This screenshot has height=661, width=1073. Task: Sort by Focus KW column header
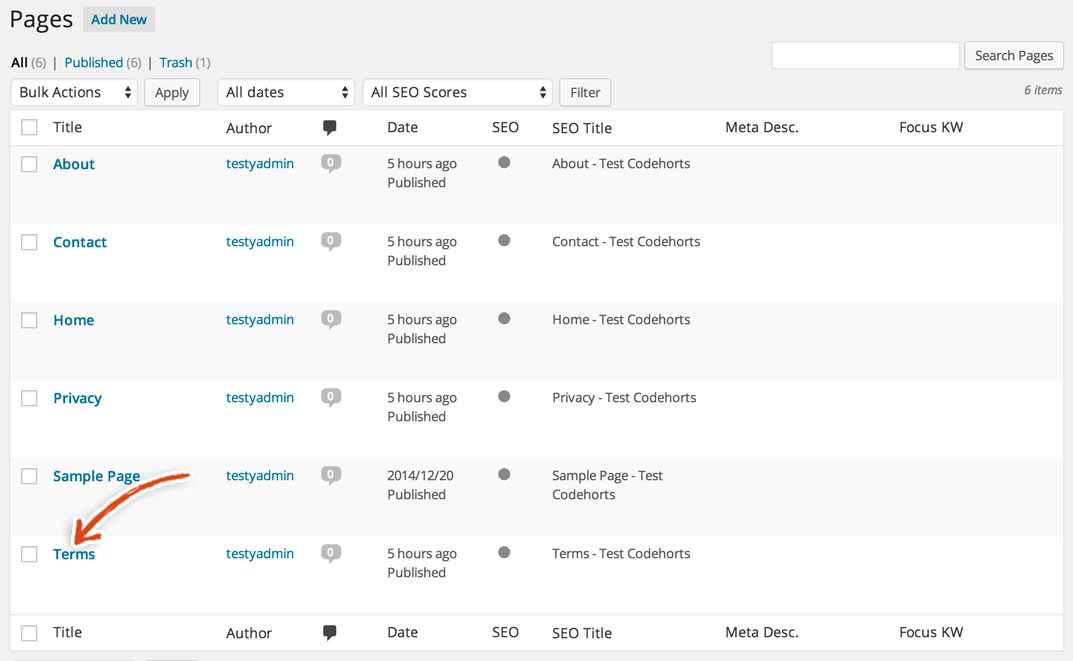tap(931, 127)
